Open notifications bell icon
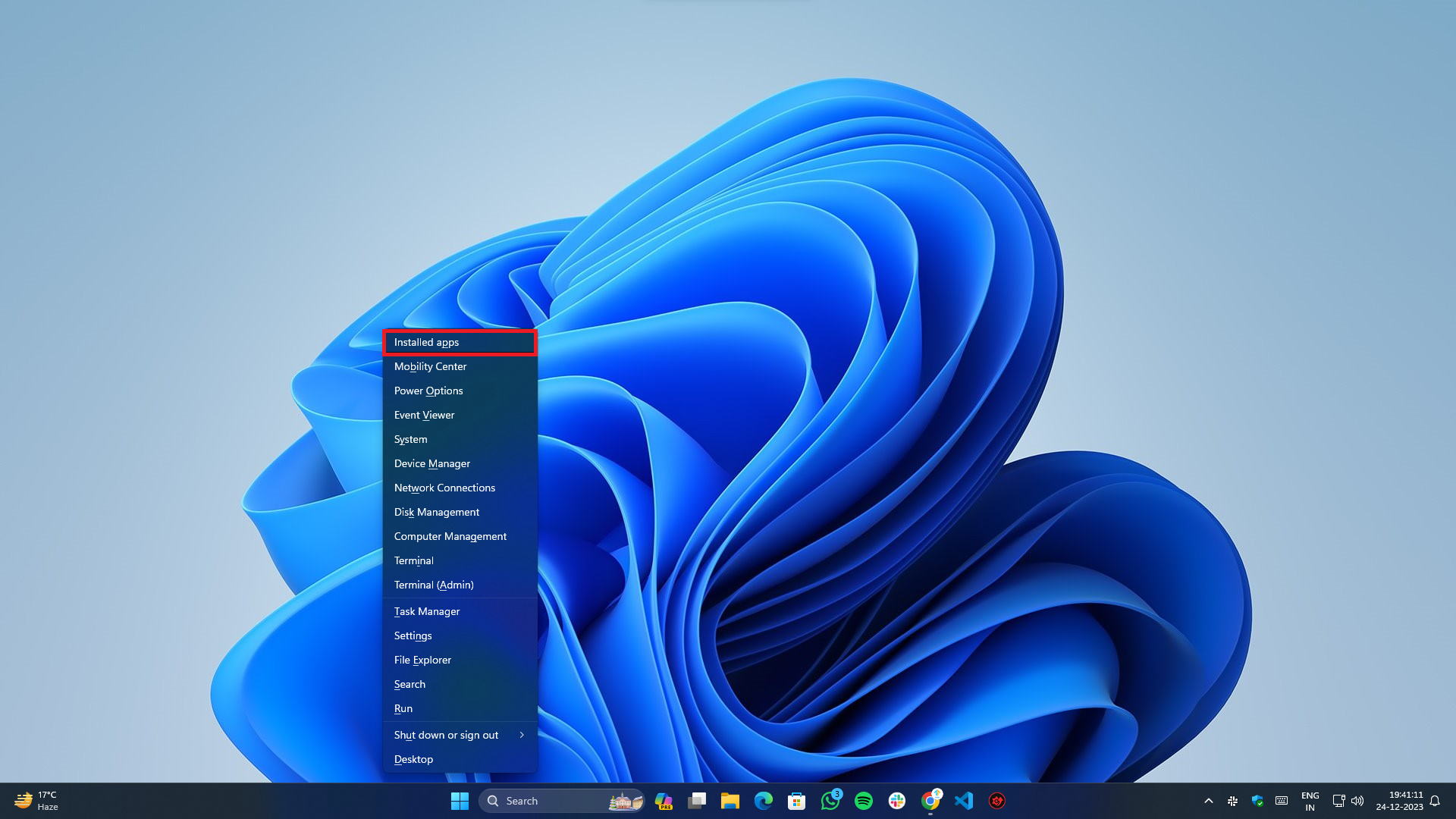This screenshot has height=819, width=1456. 1435,801
